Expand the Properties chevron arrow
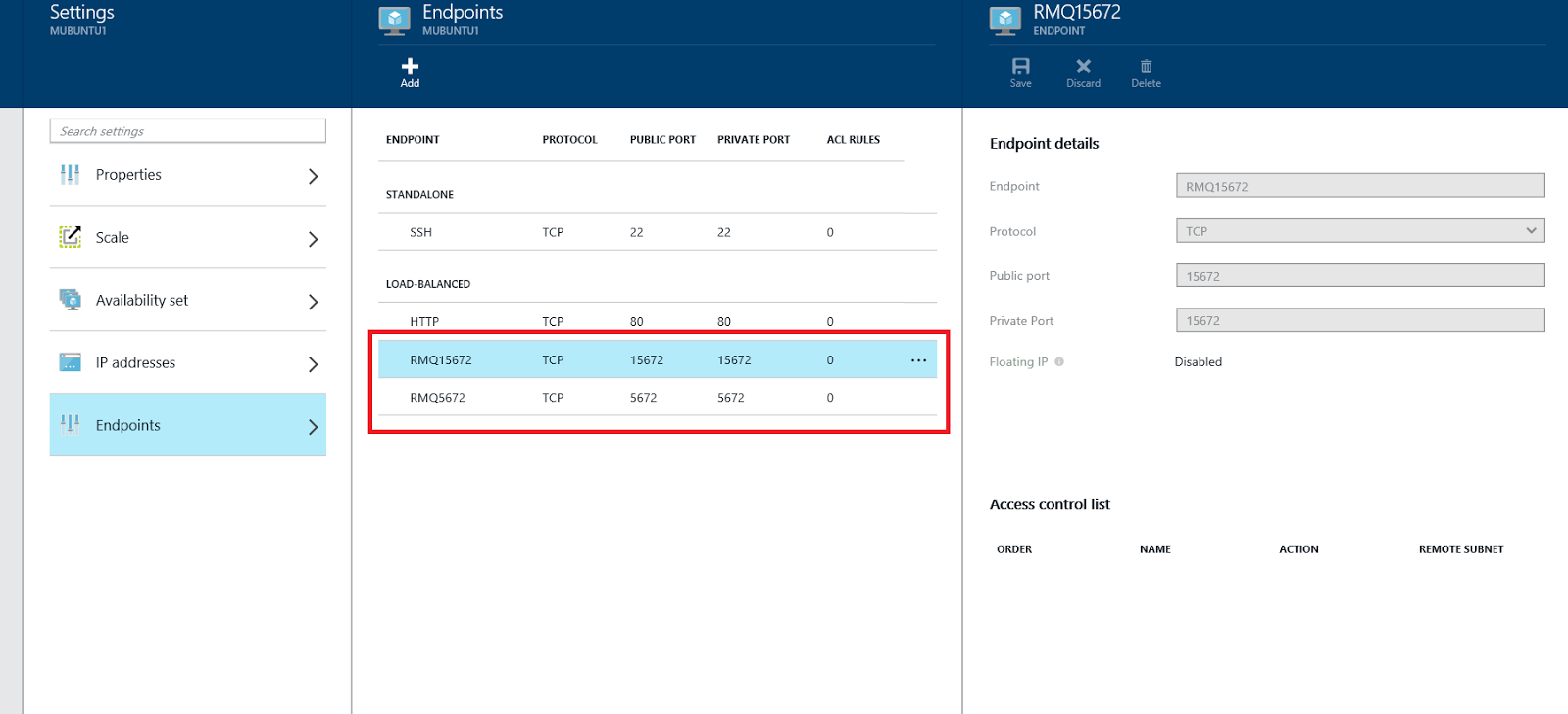Image resolution: width=1568 pixels, height=714 pixels. coord(313,176)
